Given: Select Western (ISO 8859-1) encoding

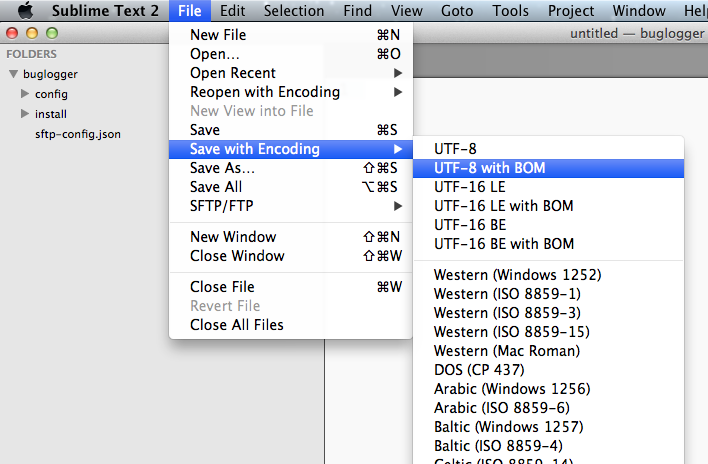Looking at the screenshot, I should pyautogui.click(x=549, y=294).
